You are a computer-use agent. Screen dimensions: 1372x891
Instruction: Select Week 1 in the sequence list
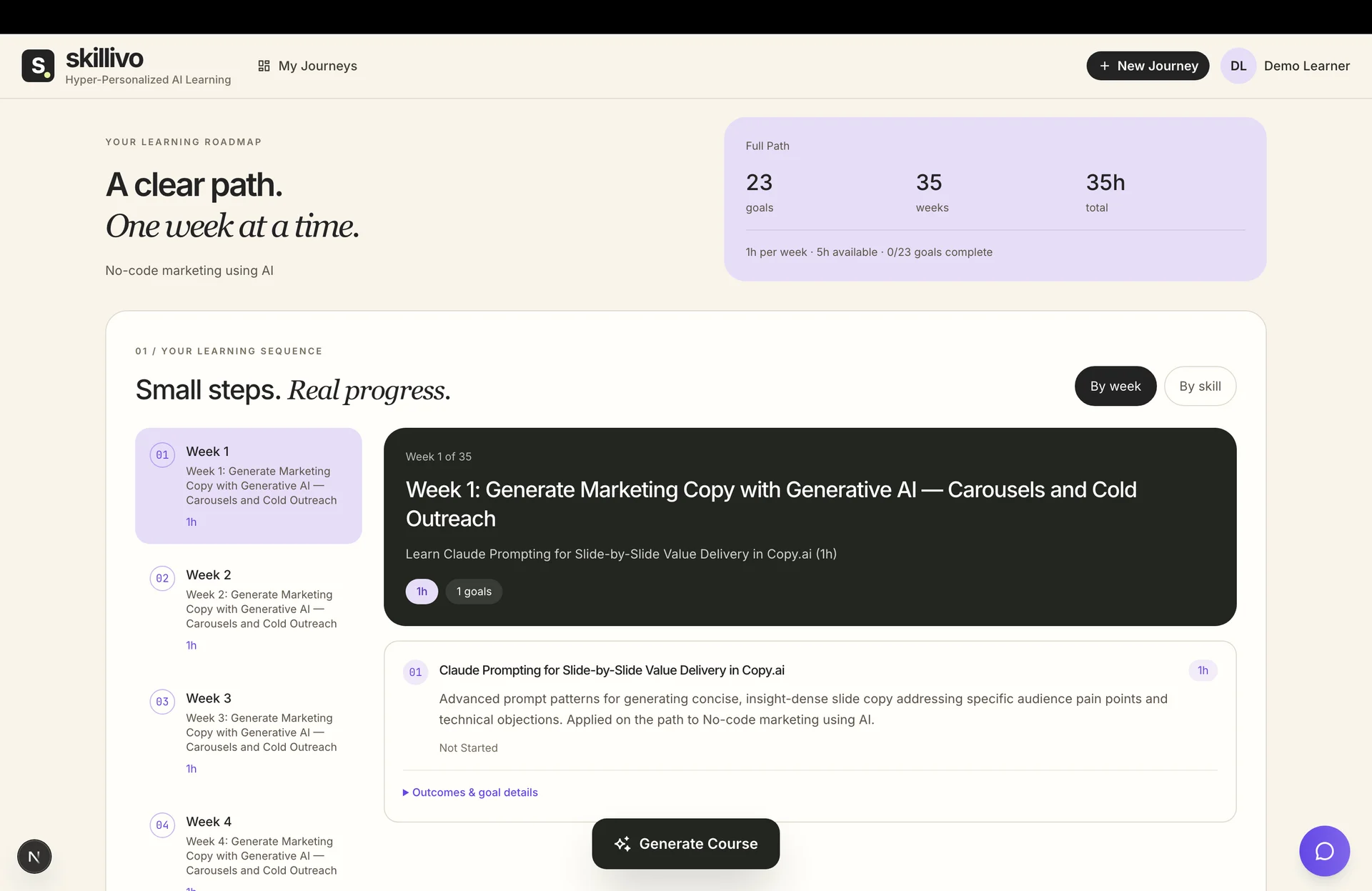click(249, 486)
